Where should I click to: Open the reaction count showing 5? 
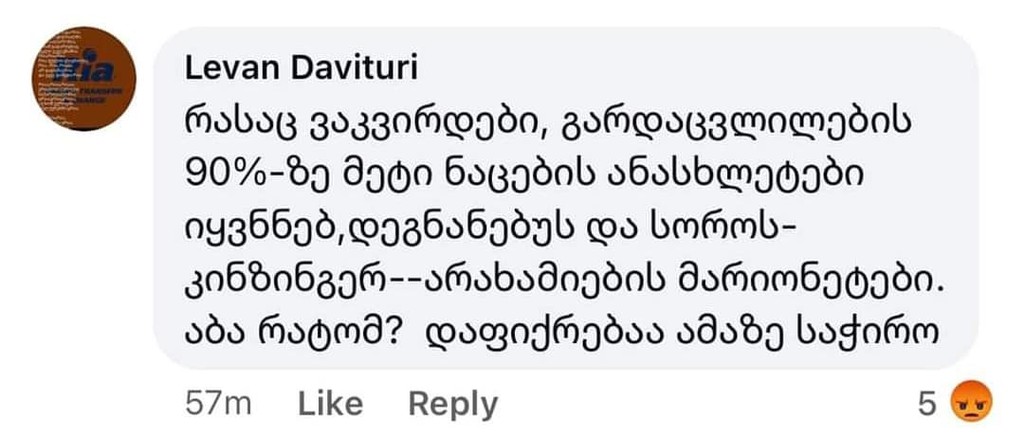point(927,404)
